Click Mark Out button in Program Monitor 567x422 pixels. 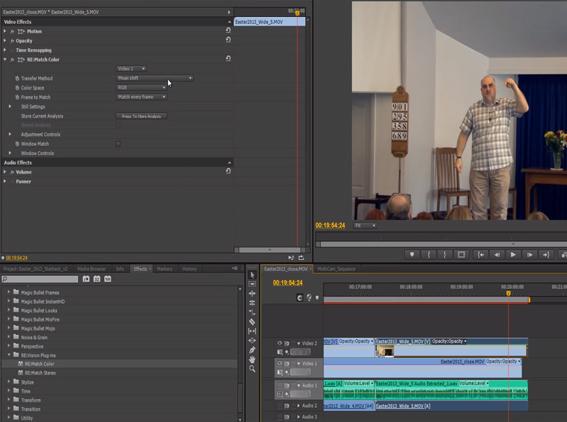point(445,255)
